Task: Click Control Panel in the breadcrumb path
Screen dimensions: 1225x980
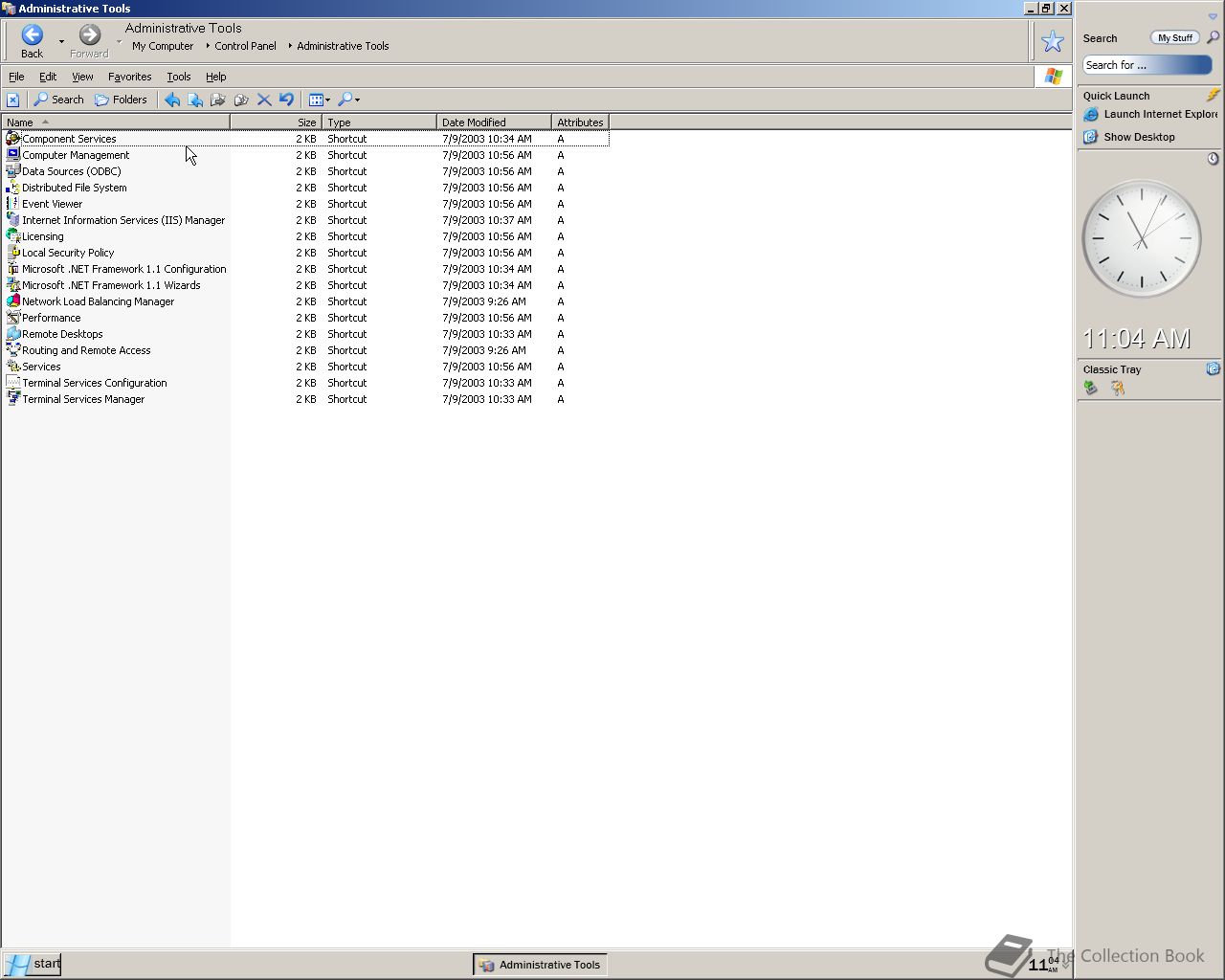Action: (x=245, y=46)
